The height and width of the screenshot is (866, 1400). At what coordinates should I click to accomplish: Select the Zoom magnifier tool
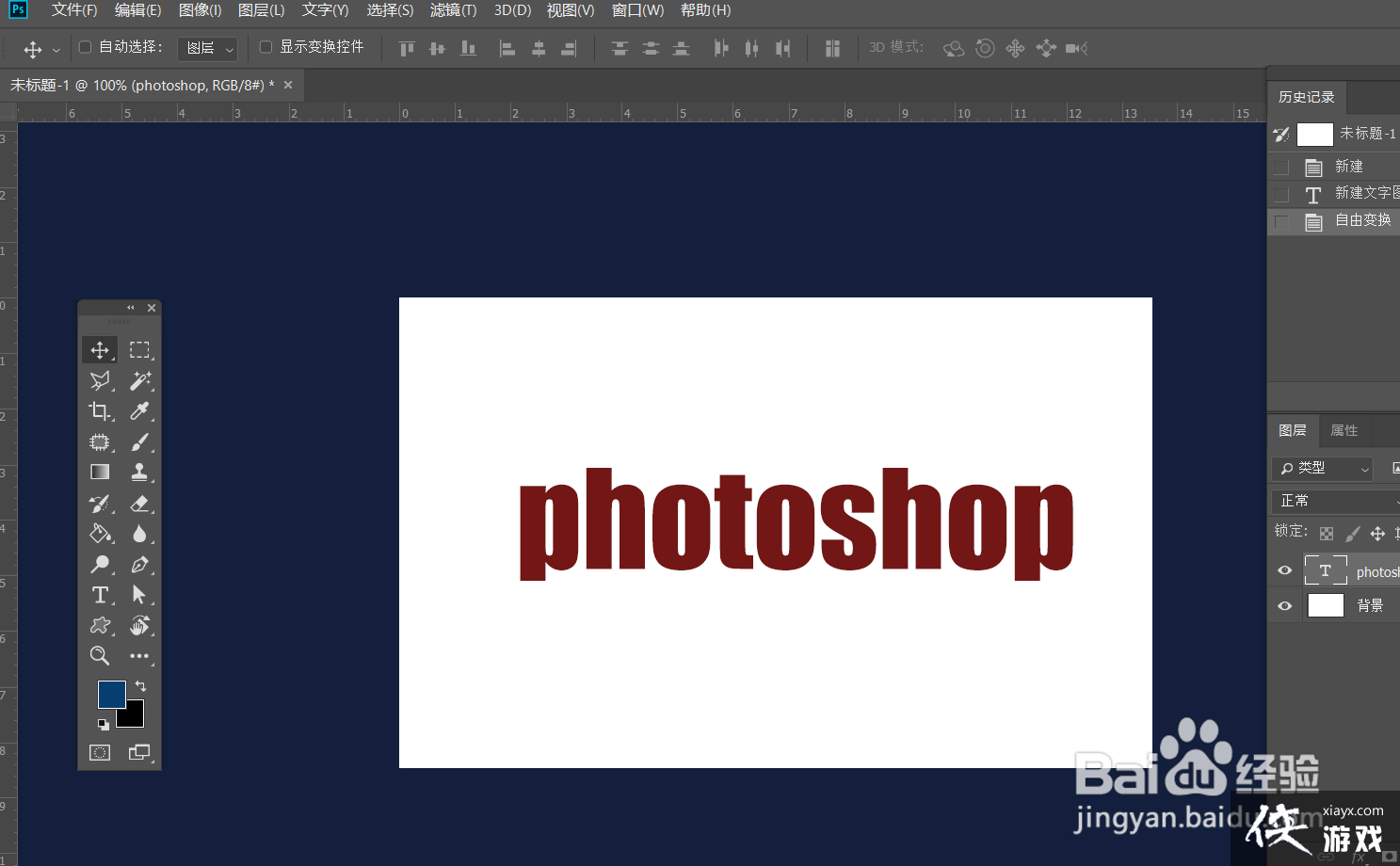(100, 655)
